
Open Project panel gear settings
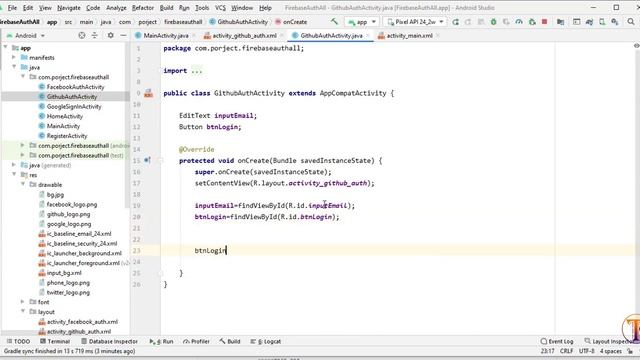click(x=111, y=36)
